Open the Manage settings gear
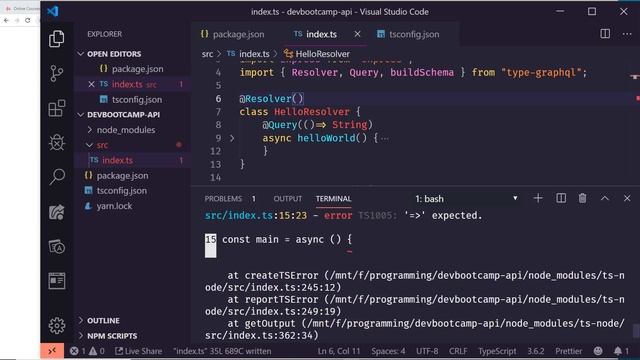The height and width of the screenshot is (360, 640). point(57,325)
